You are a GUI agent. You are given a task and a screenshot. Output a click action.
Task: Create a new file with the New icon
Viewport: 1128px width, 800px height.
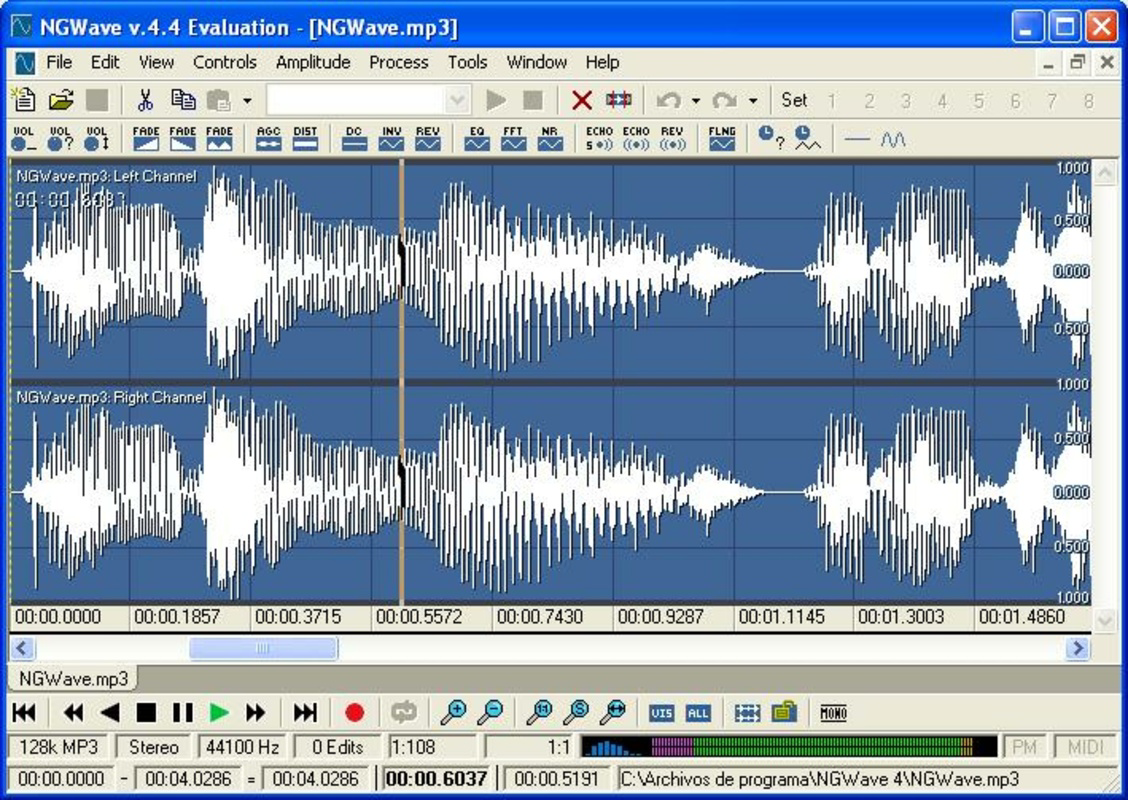click(x=24, y=100)
